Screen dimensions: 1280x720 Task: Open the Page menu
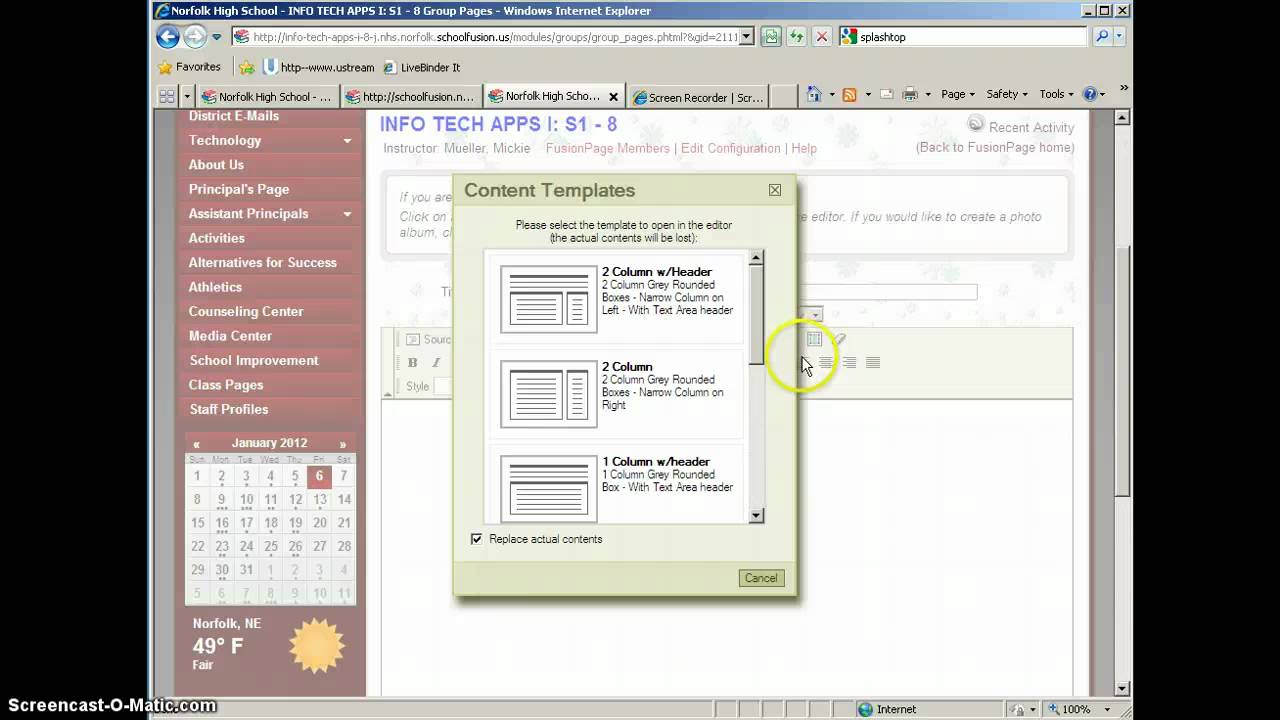pos(958,94)
